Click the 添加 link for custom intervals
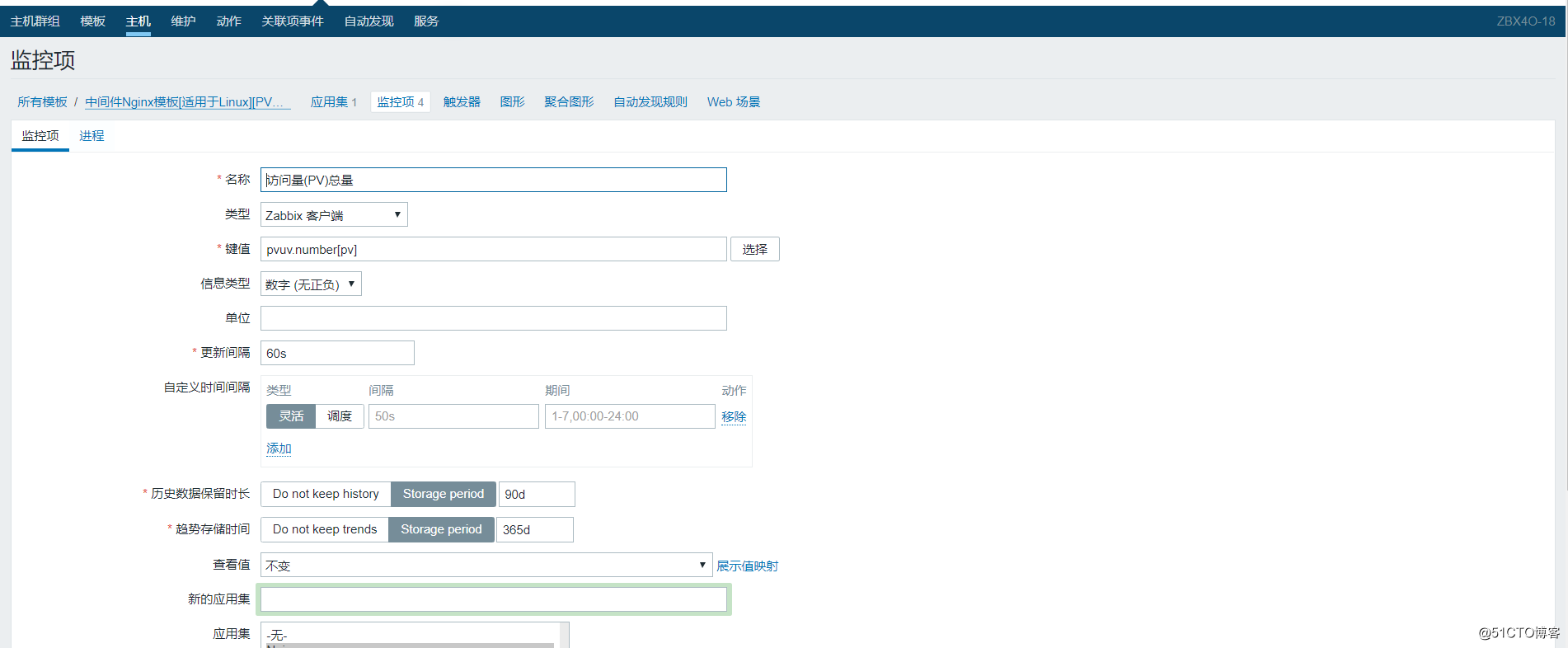The width and height of the screenshot is (1568, 648). point(279,448)
